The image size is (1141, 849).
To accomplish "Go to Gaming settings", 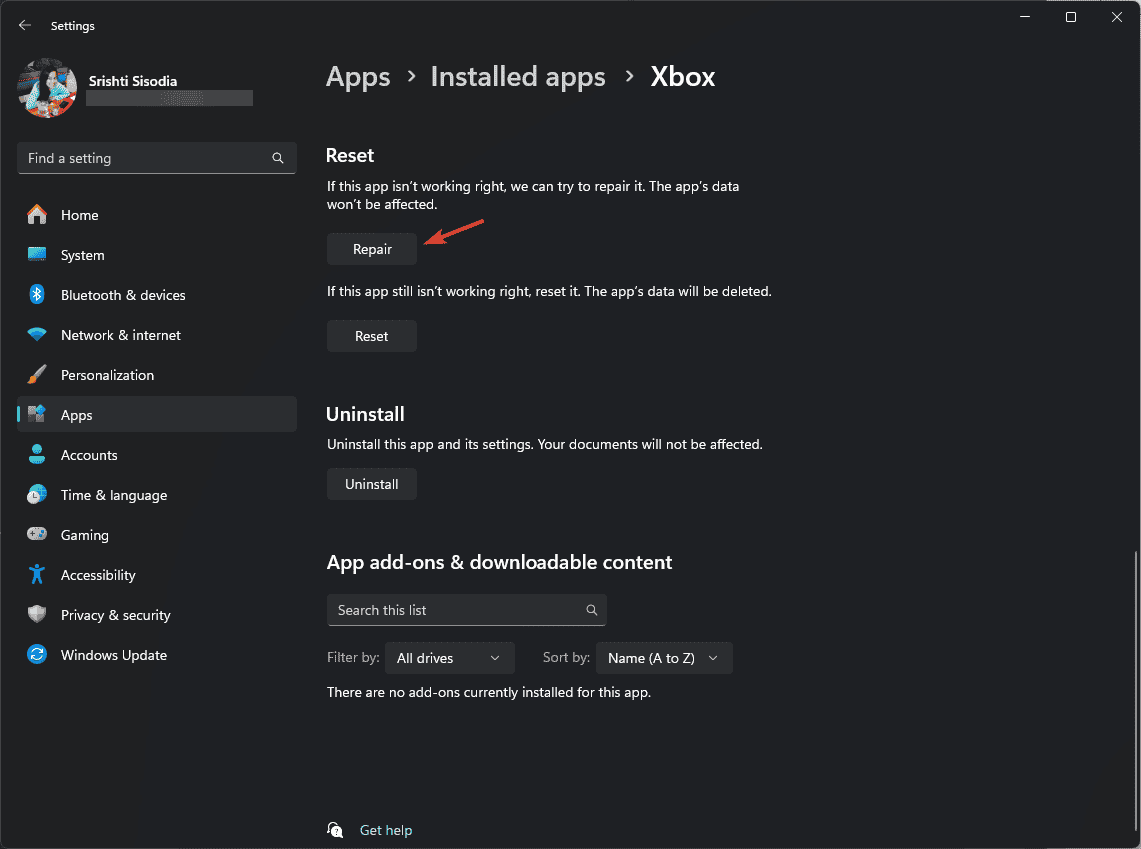I will [156, 535].
